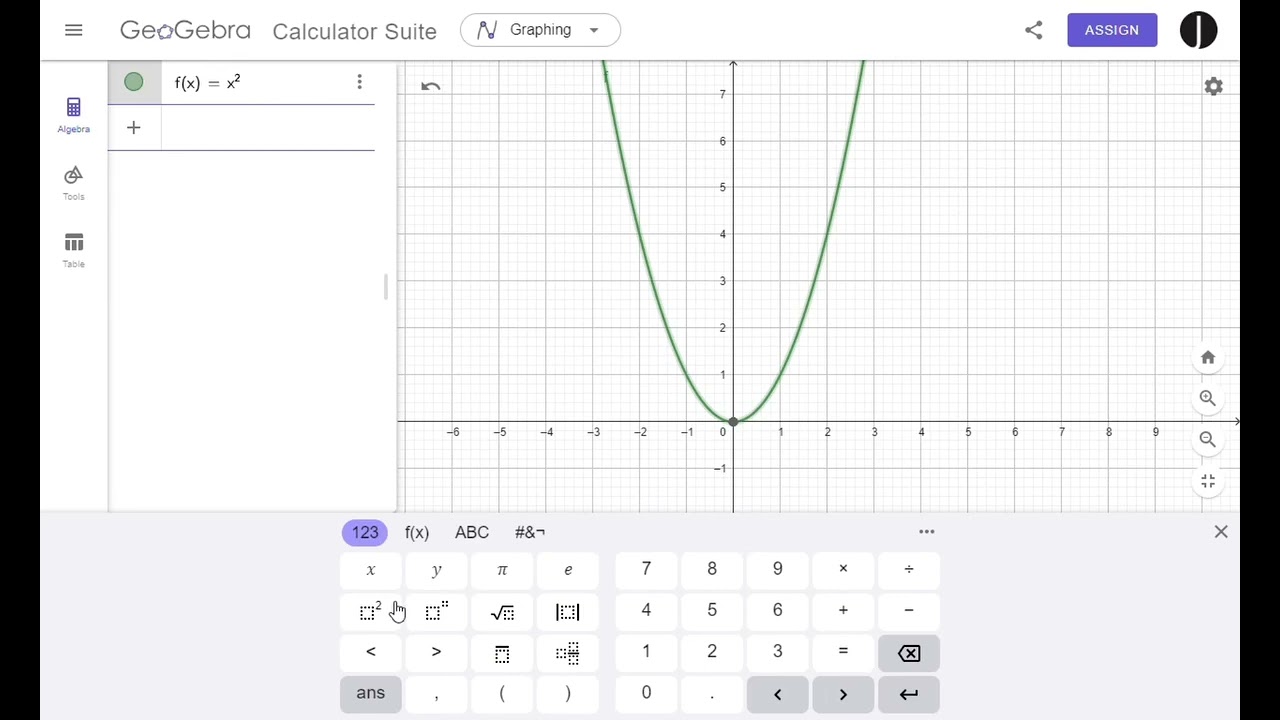
Task: Zoom in on the graph
Action: click(x=1207, y=398)
